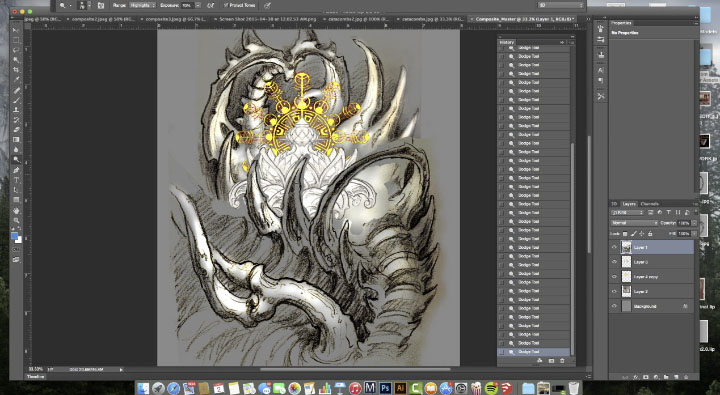The height and width of the screenshot is (395, 720).
Task: Open Photoshop from the Dock
Action: 385,388
